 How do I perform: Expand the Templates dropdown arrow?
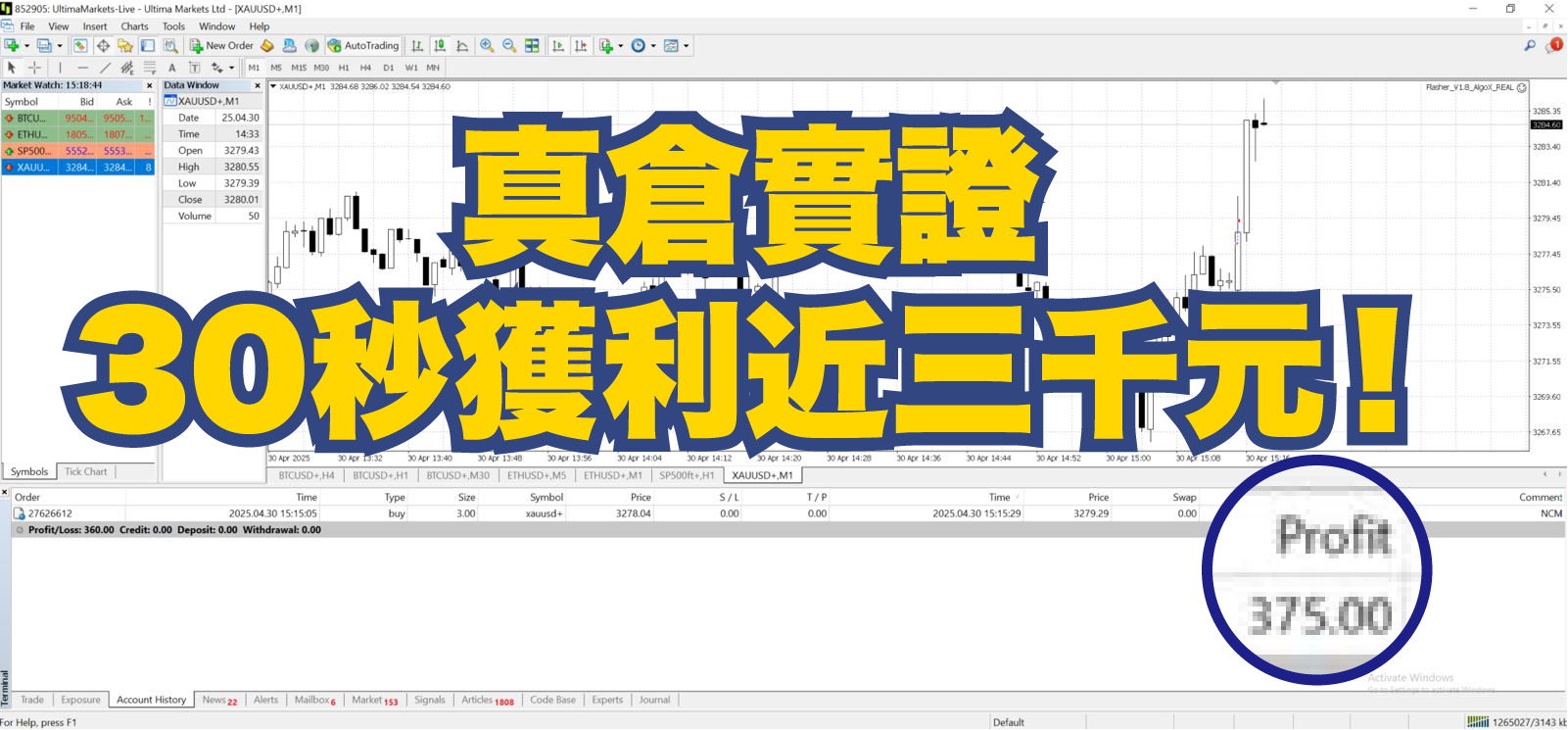pos(686,45)
